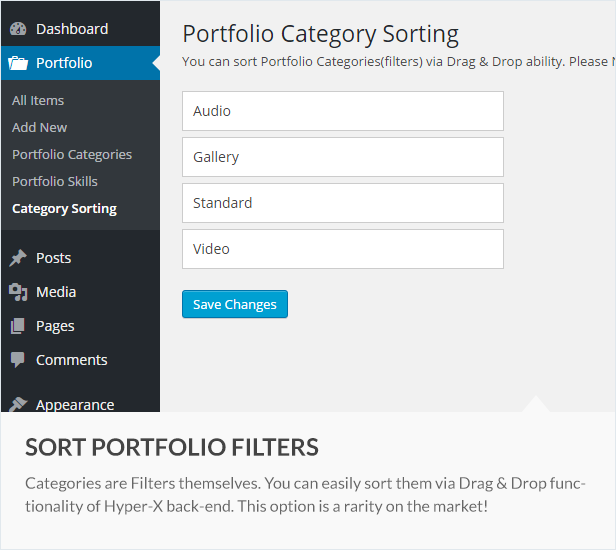Screen dimensions: 616x550
Task: Select the Gallery category row
Action: (342, 157)
